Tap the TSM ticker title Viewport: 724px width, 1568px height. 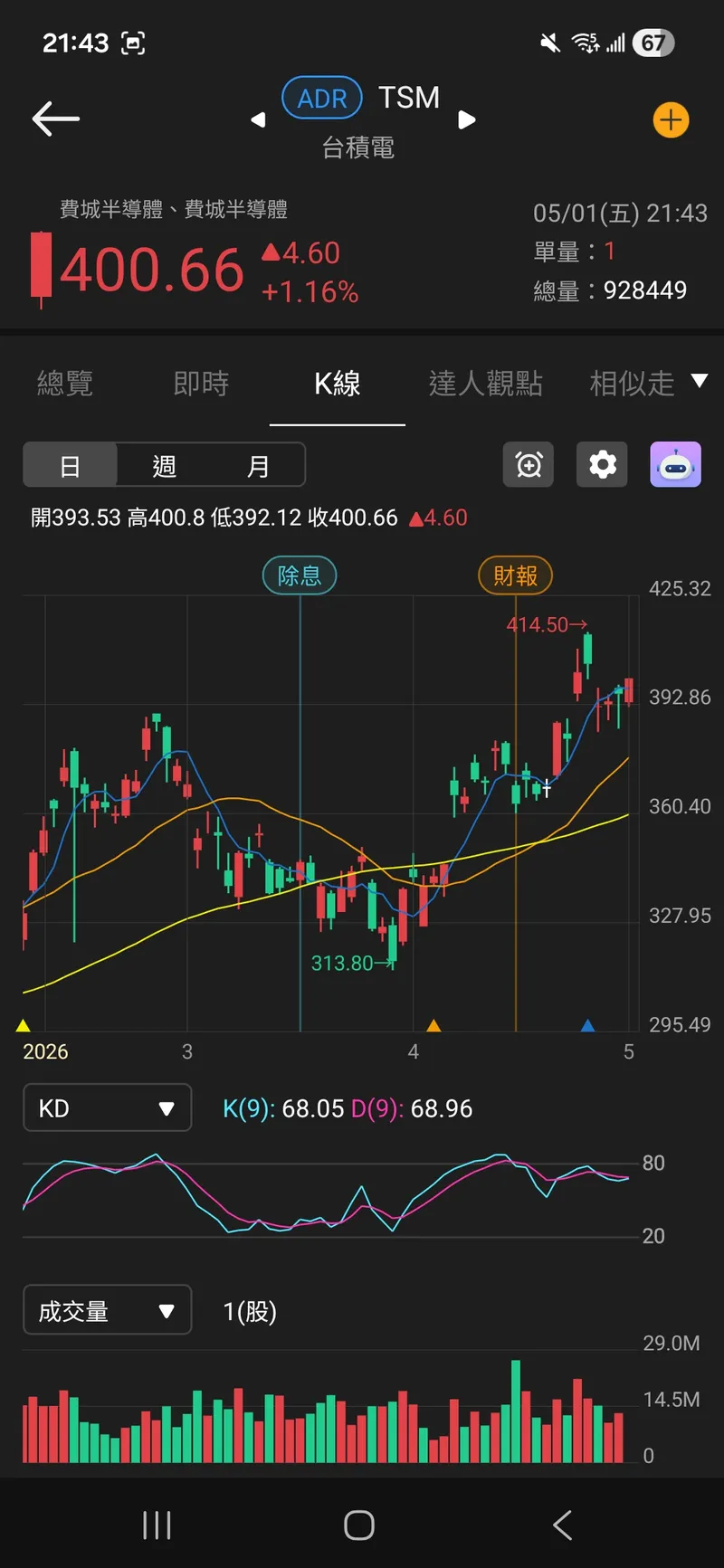409,98
